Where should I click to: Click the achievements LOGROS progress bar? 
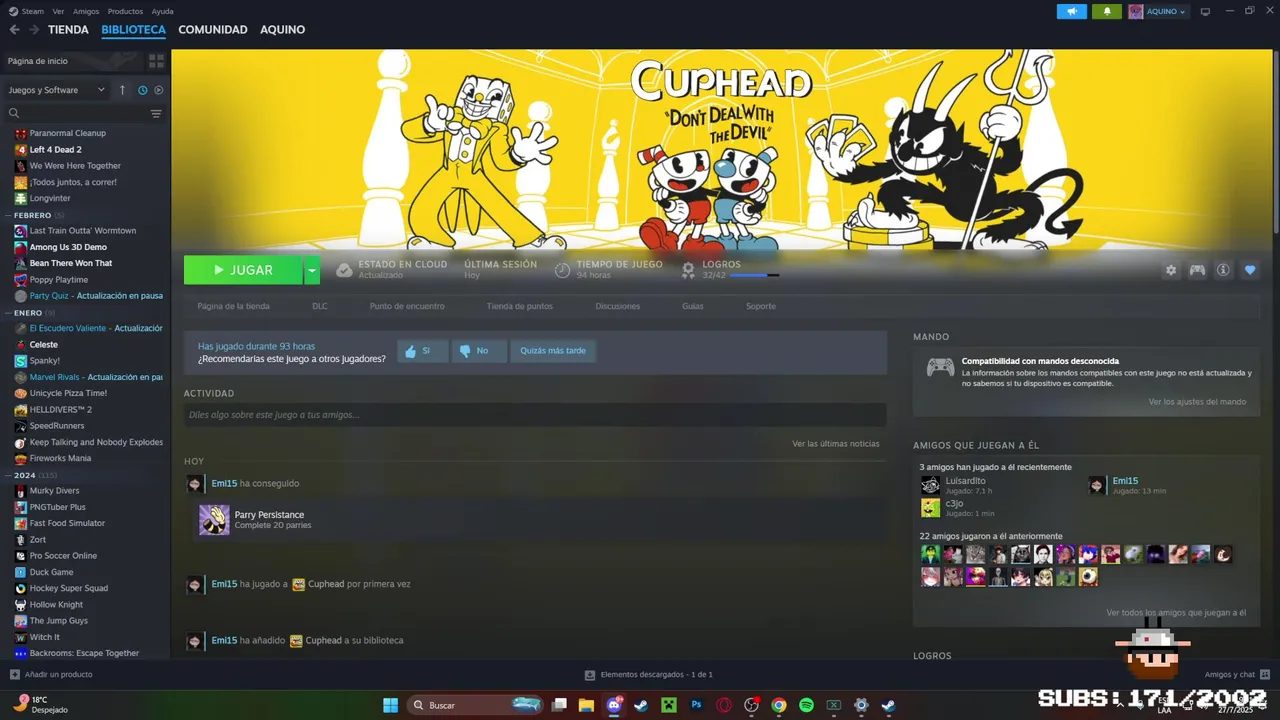pyautogui.click(x=754, y=275)
